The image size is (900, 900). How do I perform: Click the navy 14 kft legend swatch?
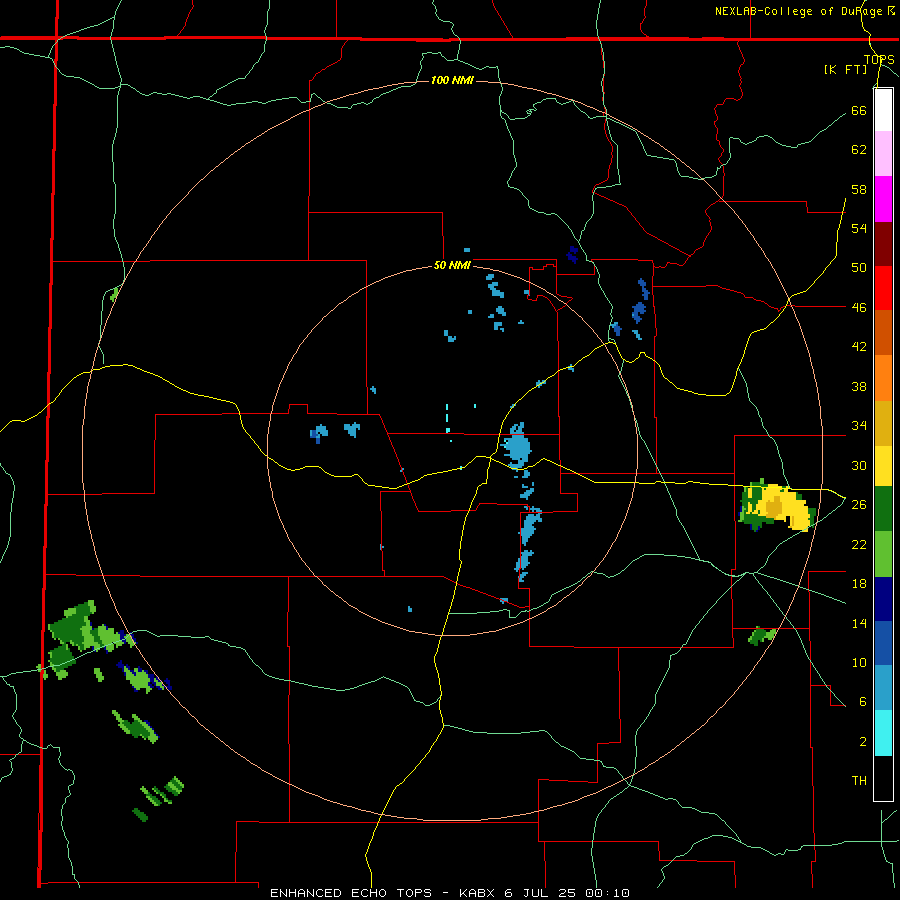(883, 599)
